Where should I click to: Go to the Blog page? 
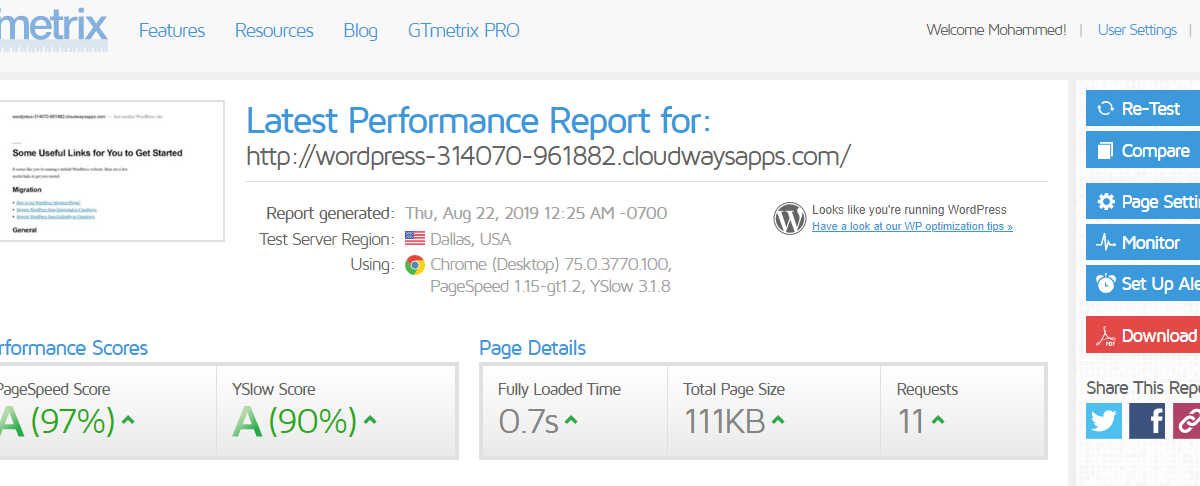[x=360, y=31]
